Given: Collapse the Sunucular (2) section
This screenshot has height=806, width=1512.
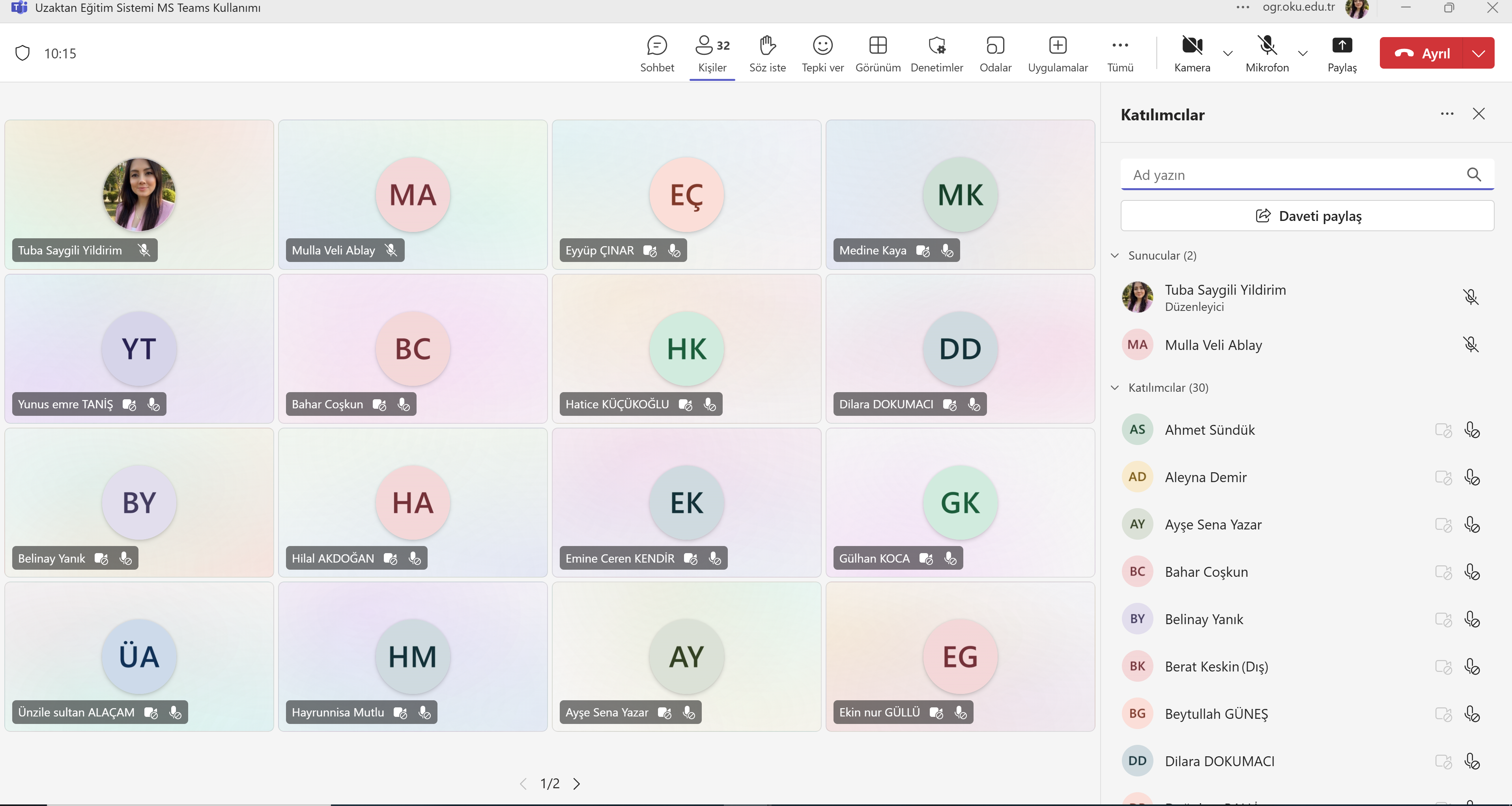Looking at the screenshot, I should [1115, 255].
